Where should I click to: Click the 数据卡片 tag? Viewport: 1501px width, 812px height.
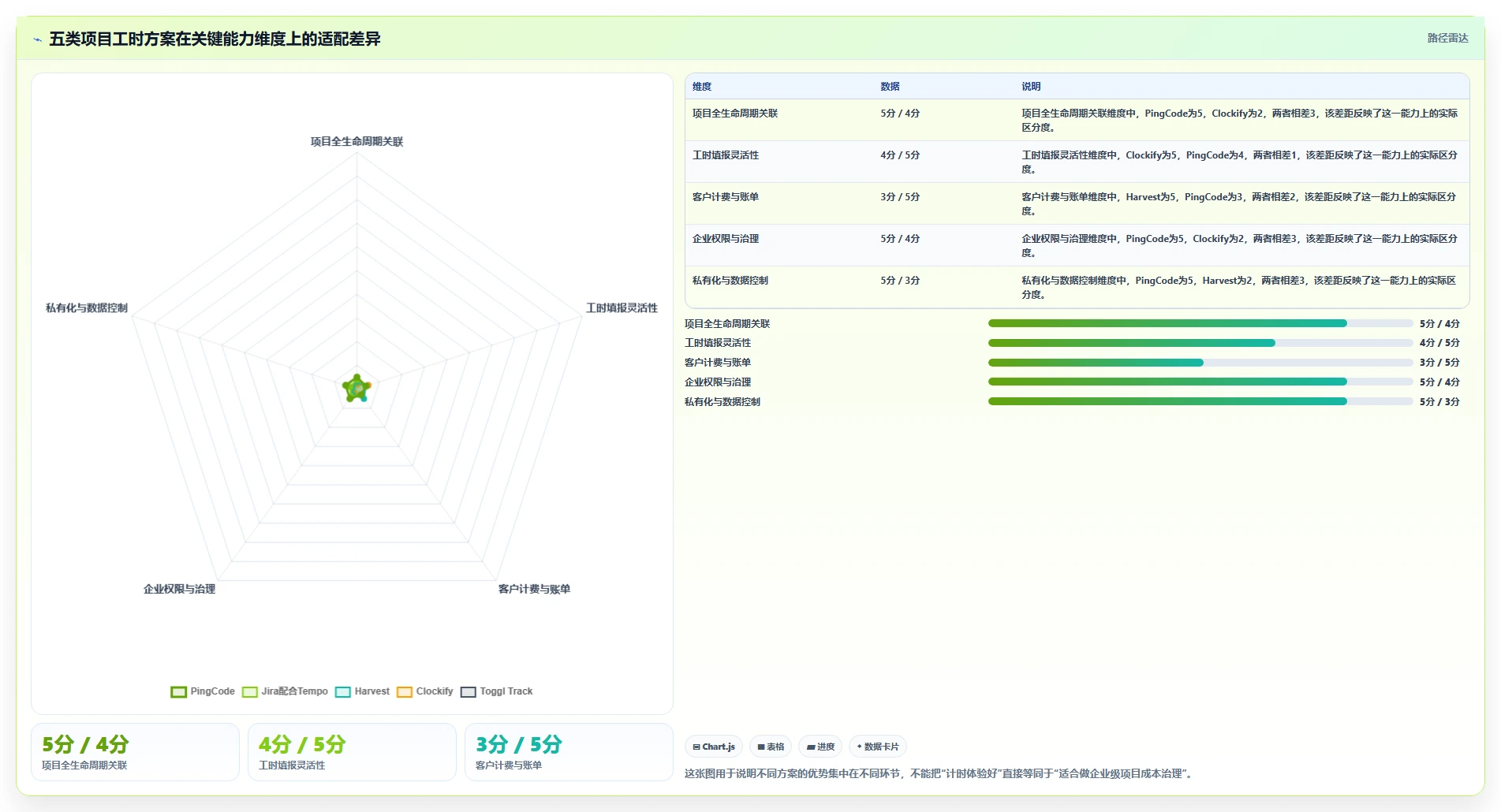point(878,747)
